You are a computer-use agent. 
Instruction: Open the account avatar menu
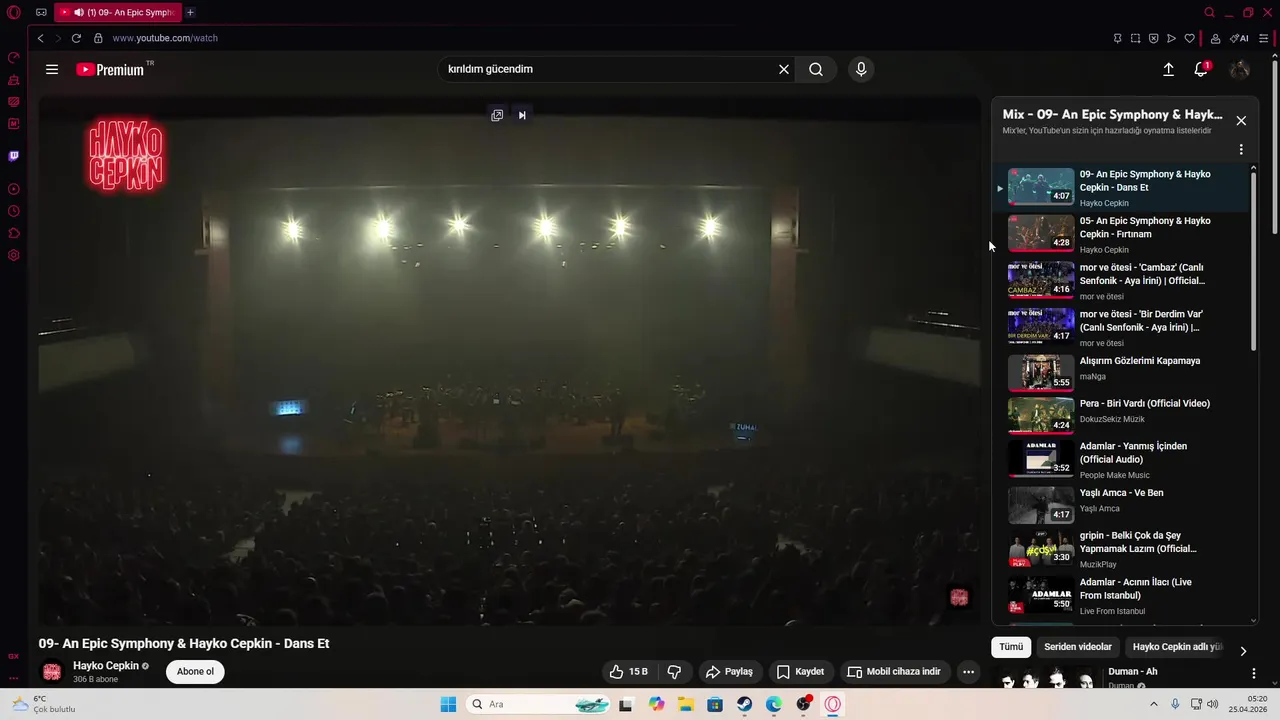coord(1240,69)
